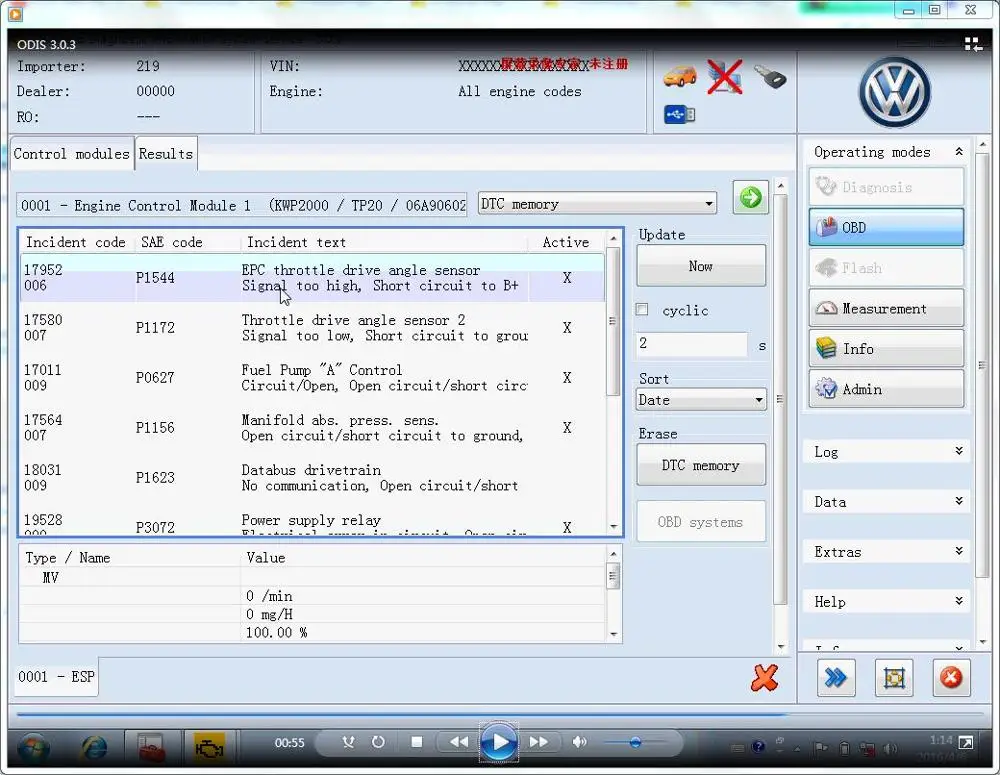Open the Sort Date dropdown
1000x775 pixels.
(701, 400)
